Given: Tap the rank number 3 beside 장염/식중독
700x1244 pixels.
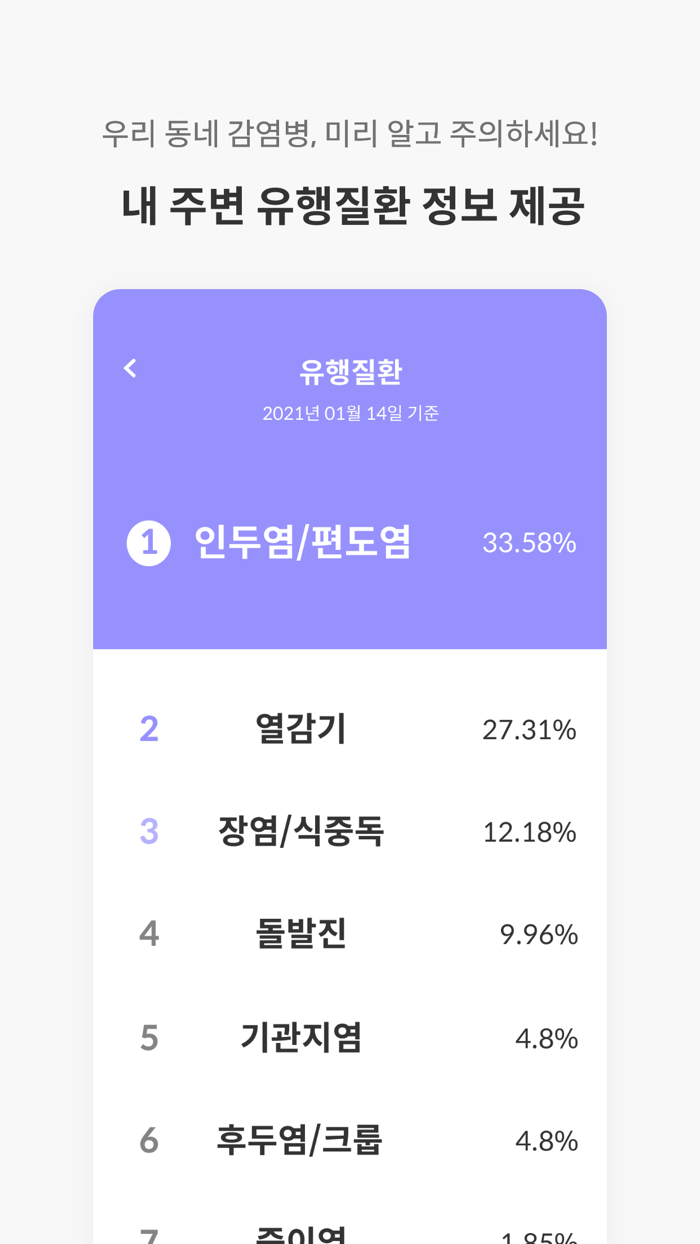Looking at the screenshot, I should pos(148,831).
